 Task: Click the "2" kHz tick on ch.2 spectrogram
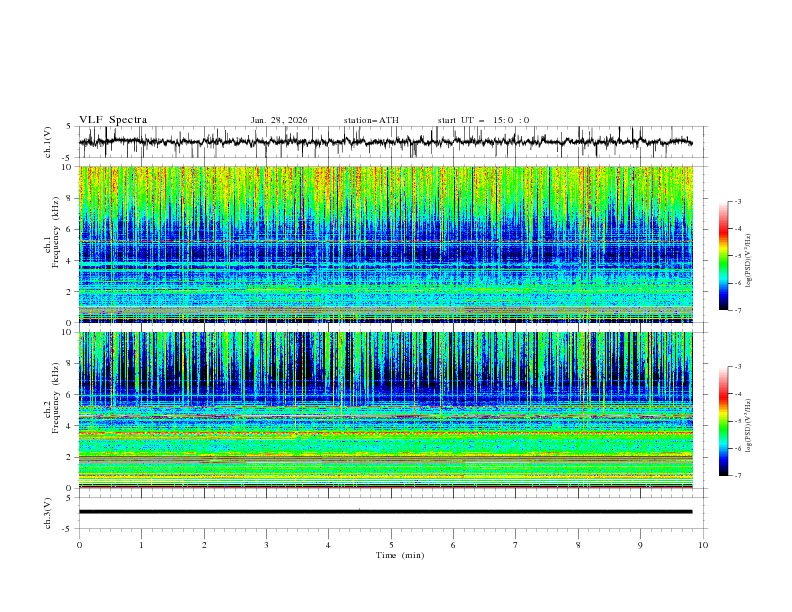[x=70, y=457]
